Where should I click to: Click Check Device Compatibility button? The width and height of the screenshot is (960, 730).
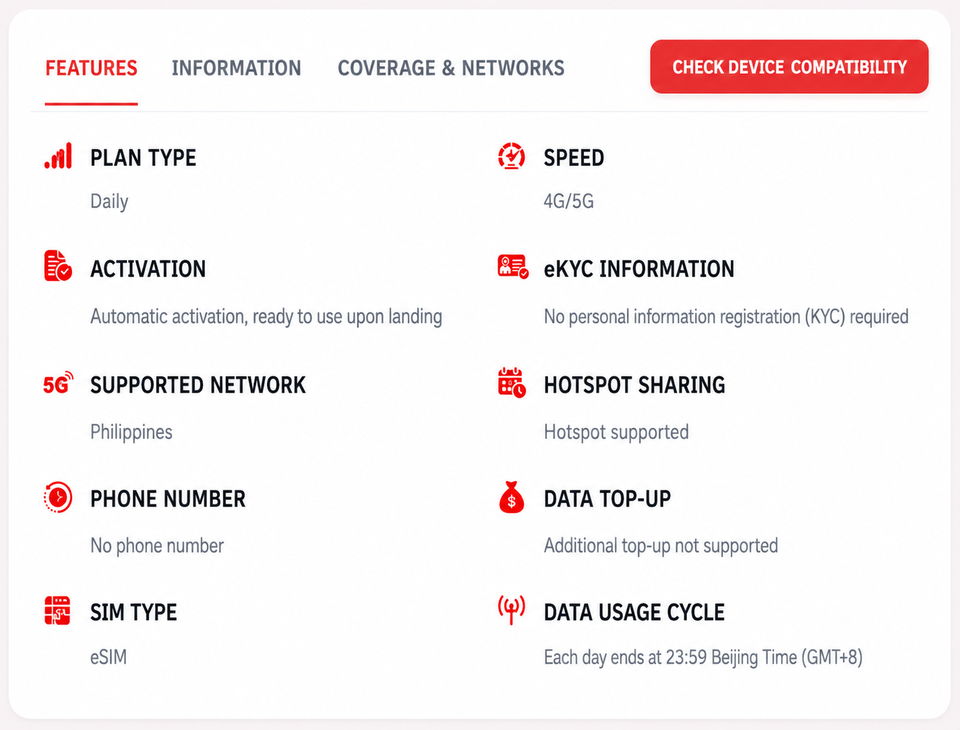[x=789, y=67]
